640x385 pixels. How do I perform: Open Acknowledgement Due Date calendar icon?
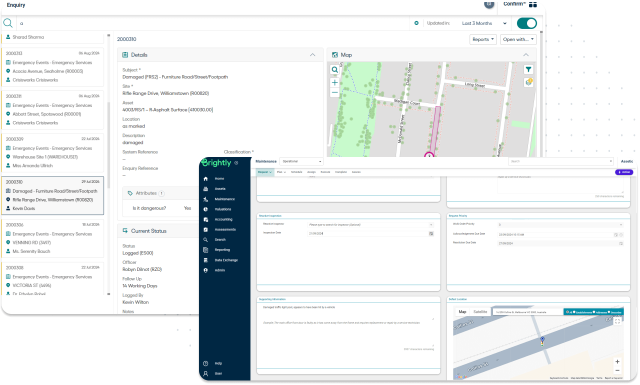click(616, 235)
